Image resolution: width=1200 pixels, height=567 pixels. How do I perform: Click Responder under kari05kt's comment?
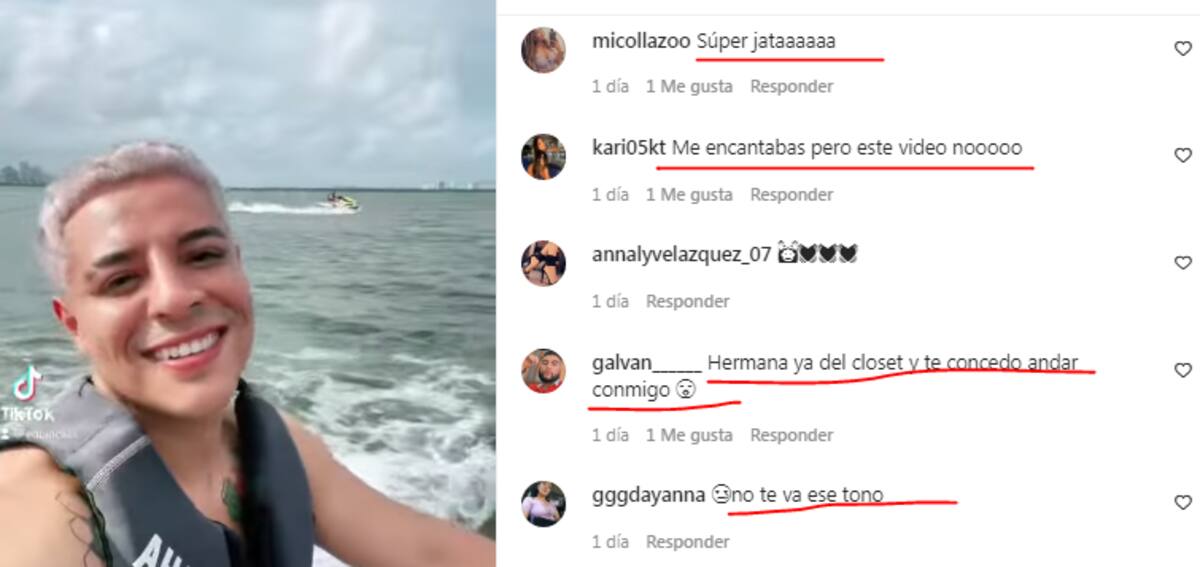coord(791,195)
